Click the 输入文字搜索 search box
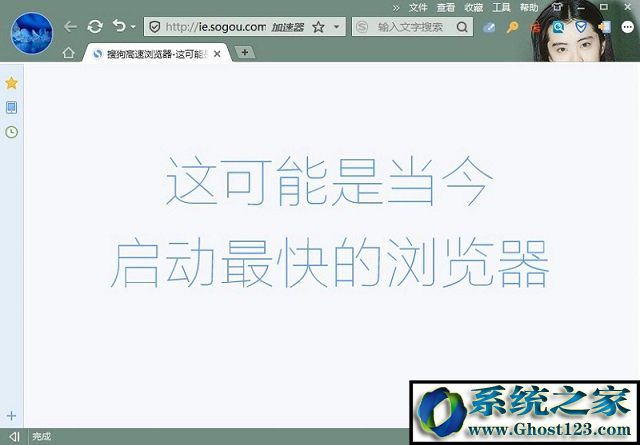This screenshot has height=445, width=640. click(410, 27)
